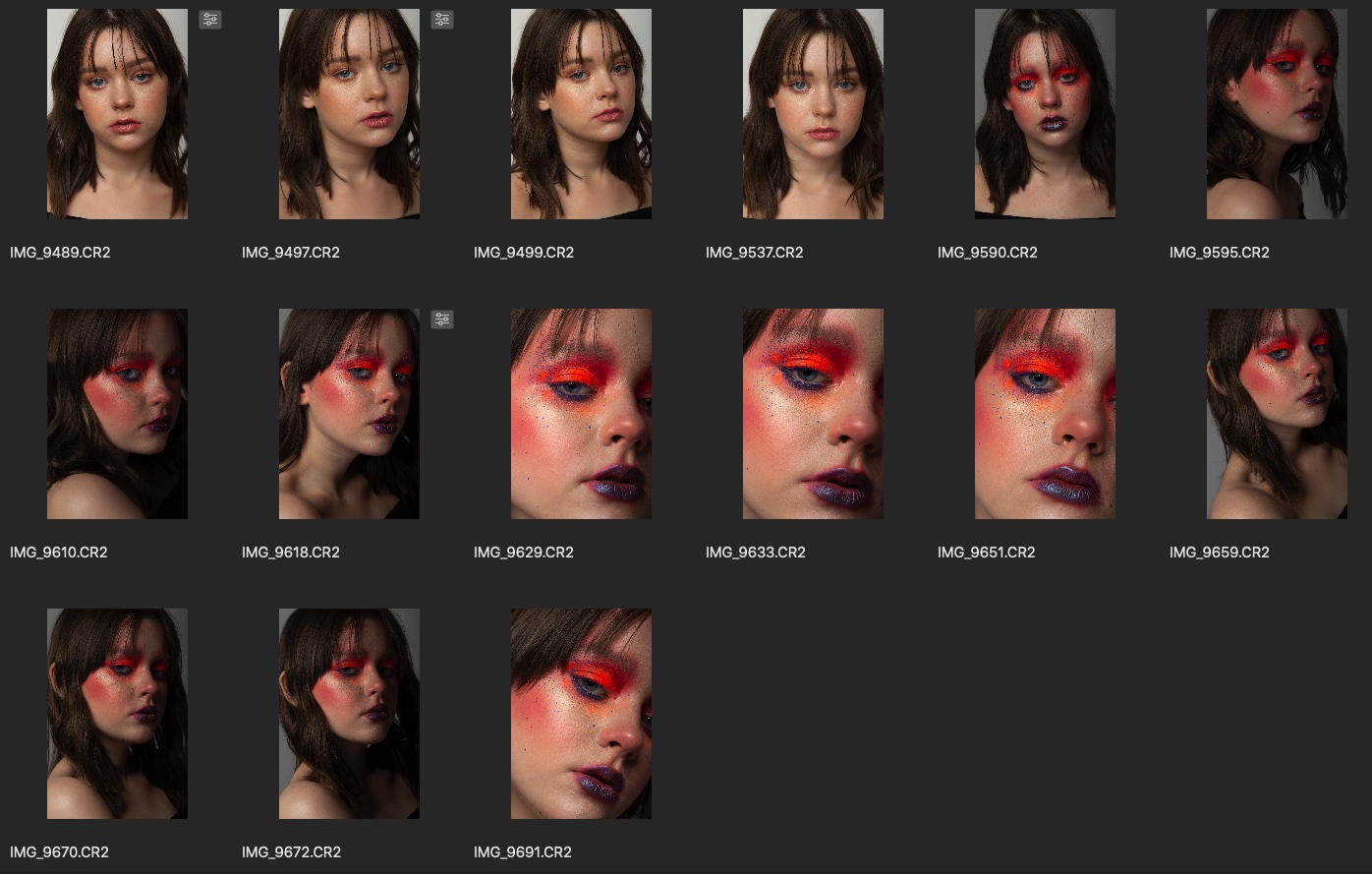The height and width of the screenshot is (874, 1372).
Task: Select the IMG_9691.CR2 close-up thumbnail
Action: pyautogui.click(x=581, y=714)
